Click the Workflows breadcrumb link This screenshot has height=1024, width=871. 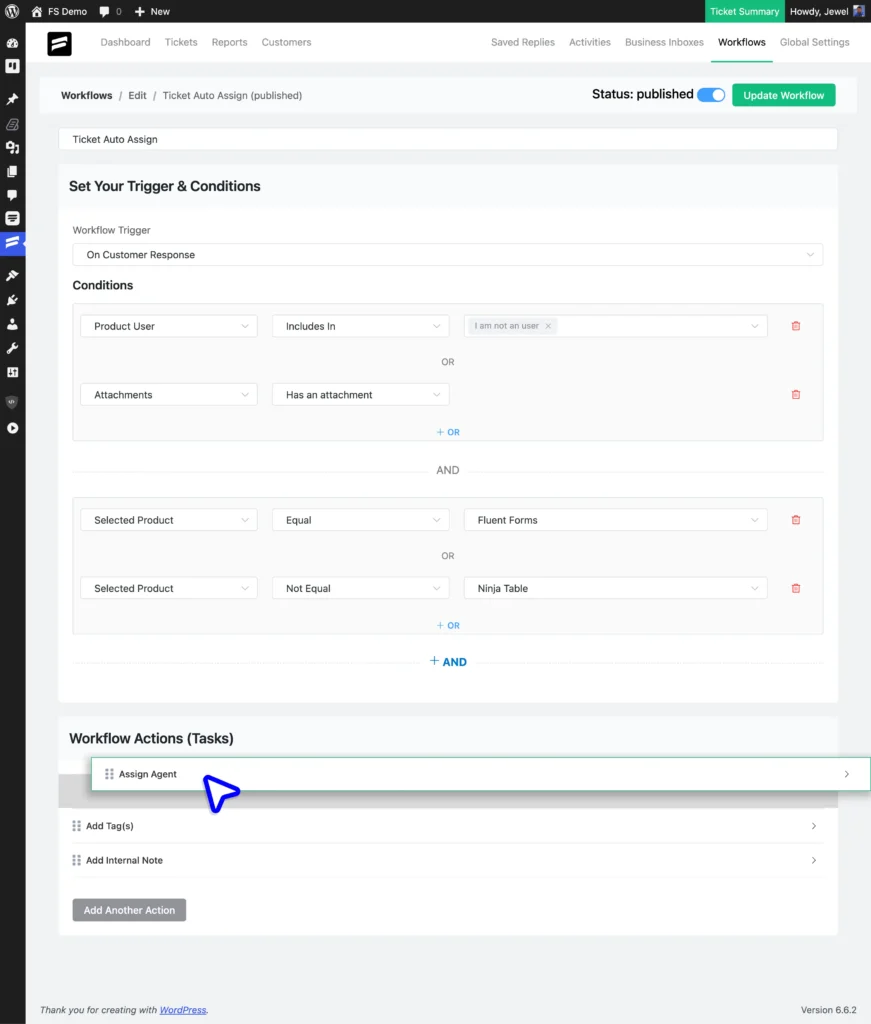(87, 95)
